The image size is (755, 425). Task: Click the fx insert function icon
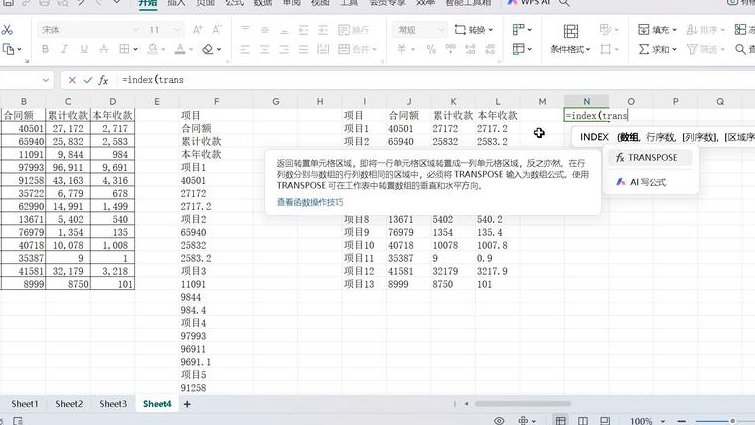point(103,80)
